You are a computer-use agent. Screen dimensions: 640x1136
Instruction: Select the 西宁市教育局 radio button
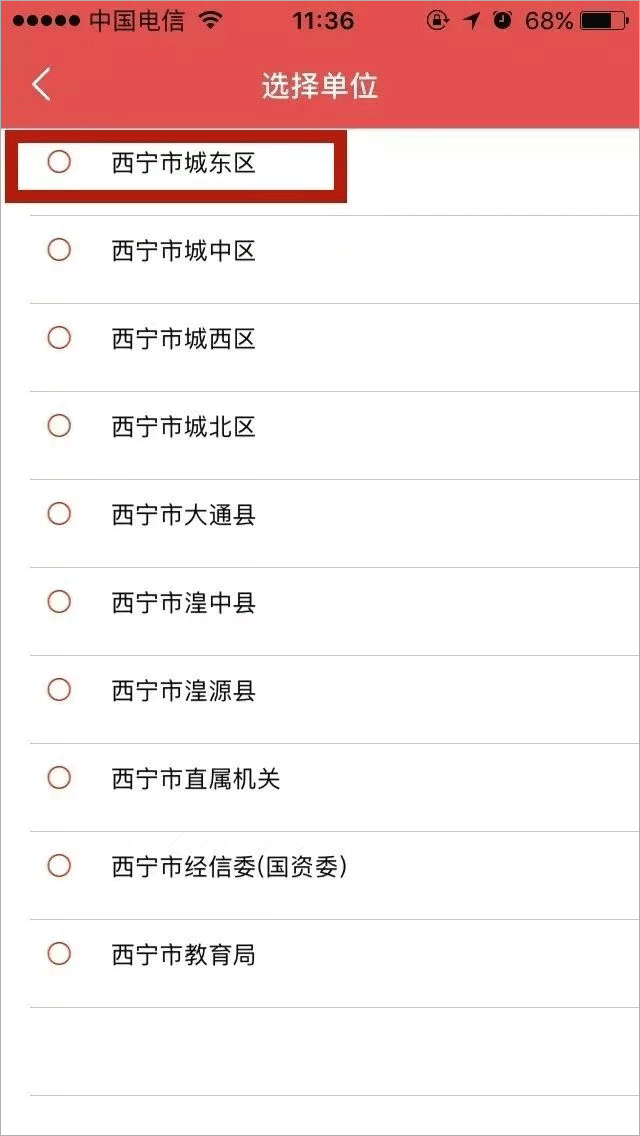[59, 954]
